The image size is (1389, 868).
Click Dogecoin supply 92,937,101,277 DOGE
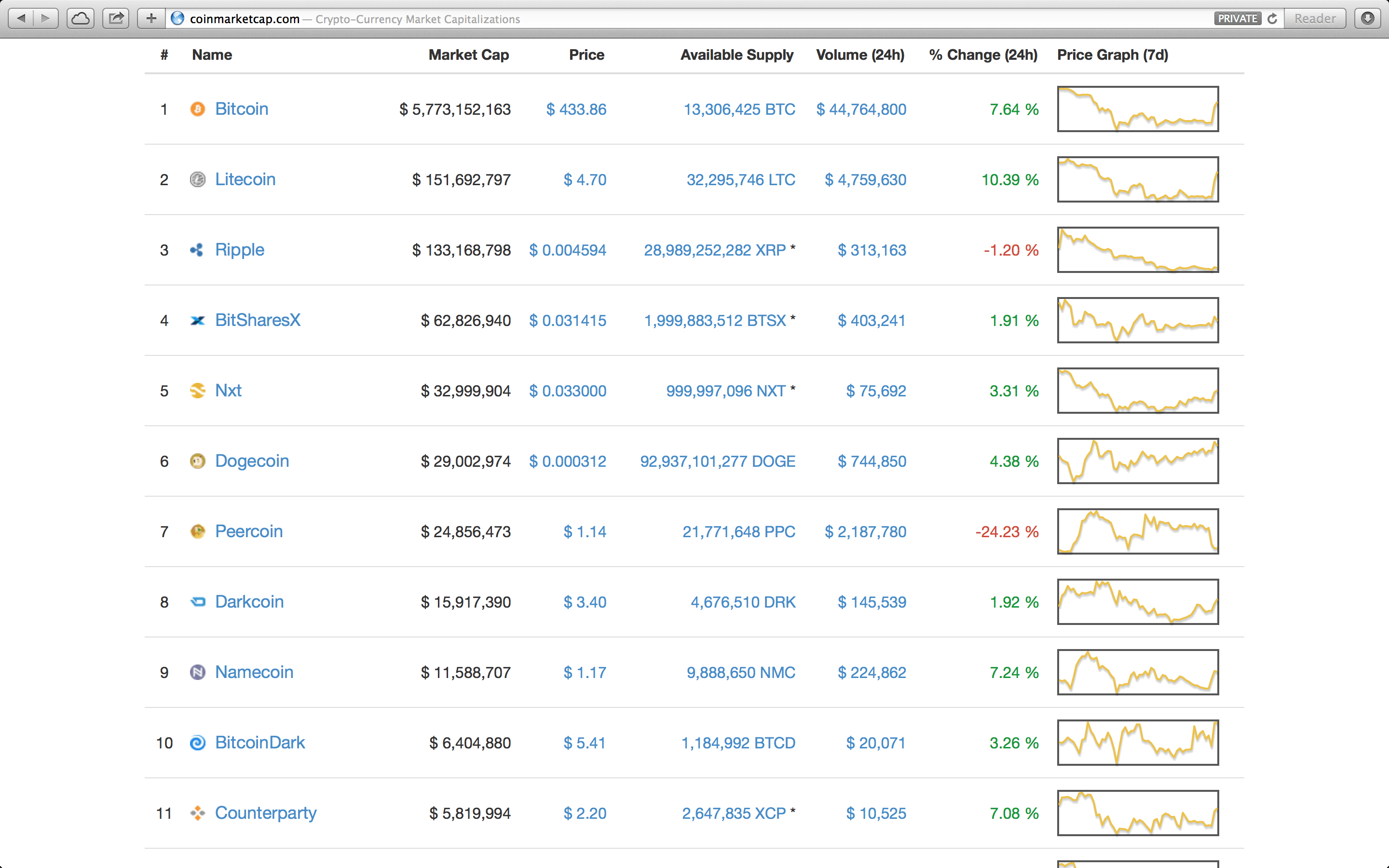[x=718, y=461]
